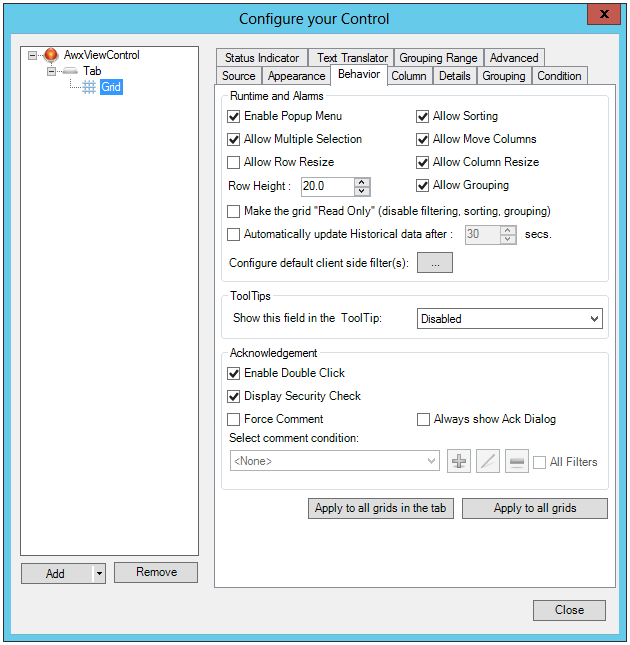Click the Tab node in the tree
This screenshot has width=630, height=645.
[92, 71]
